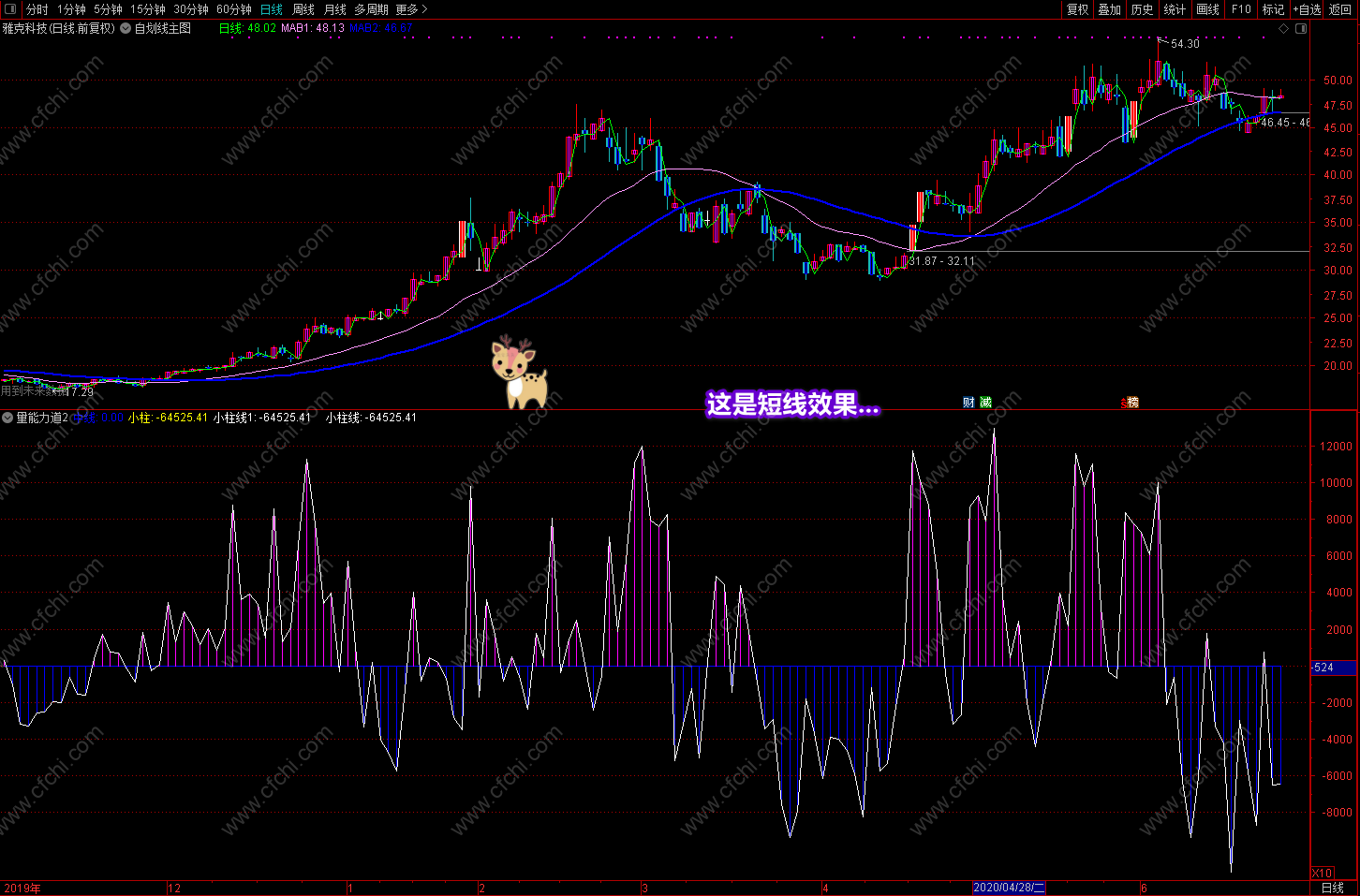Click the yellow 小柱: -64525.41 readout

pos(169,418)
